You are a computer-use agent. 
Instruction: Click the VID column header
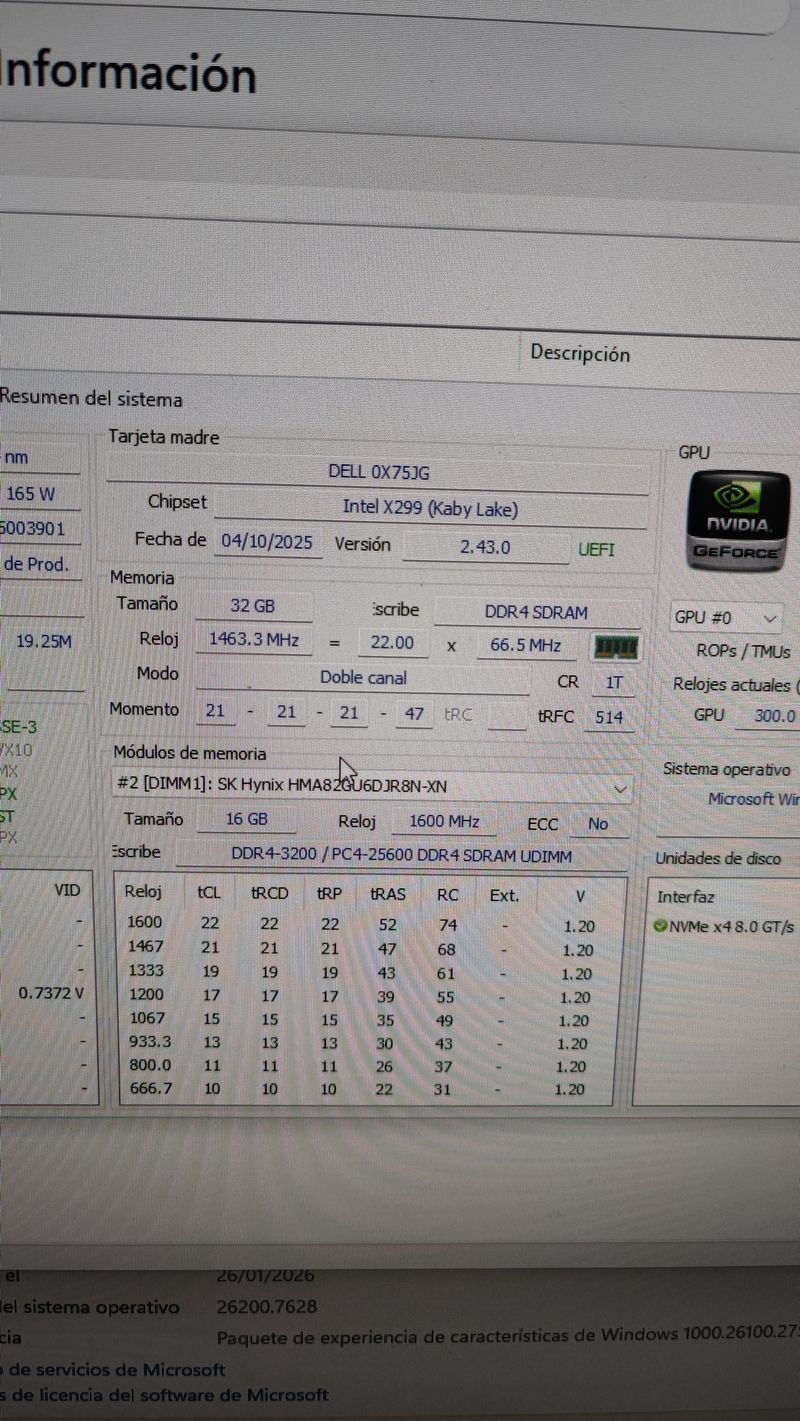pos(67,890)
